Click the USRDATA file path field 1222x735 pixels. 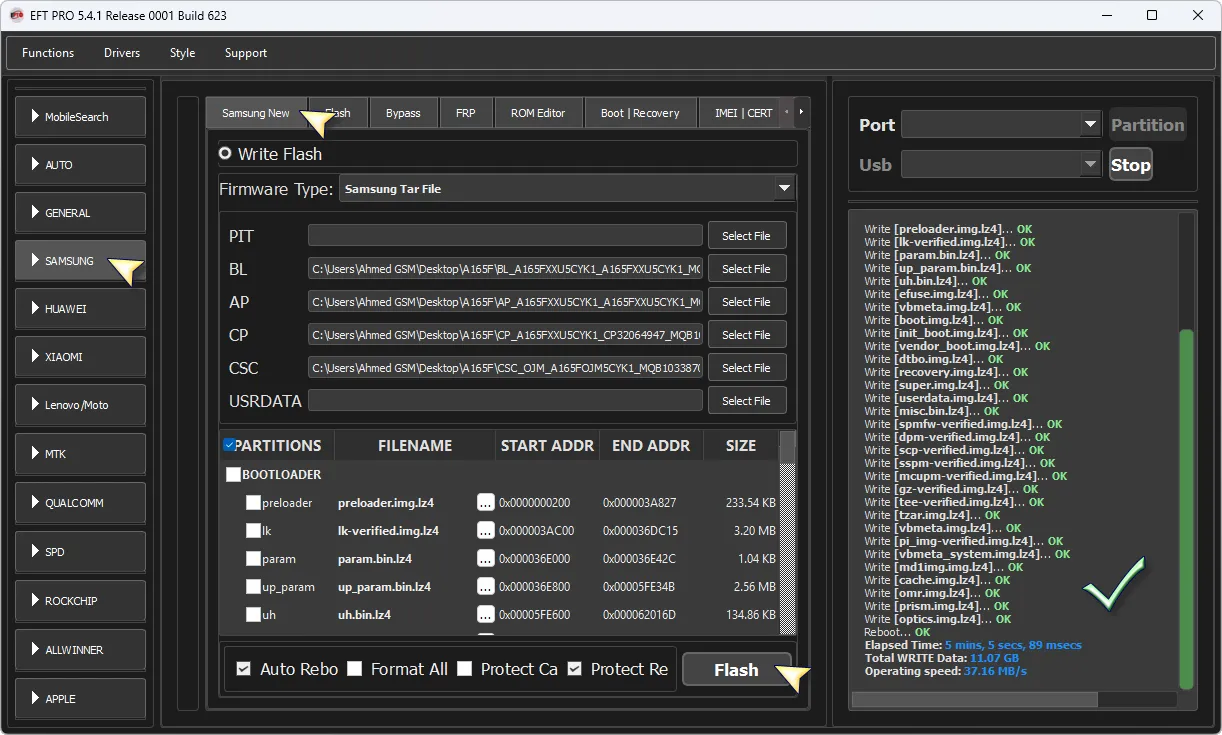[x=505, y=400]
